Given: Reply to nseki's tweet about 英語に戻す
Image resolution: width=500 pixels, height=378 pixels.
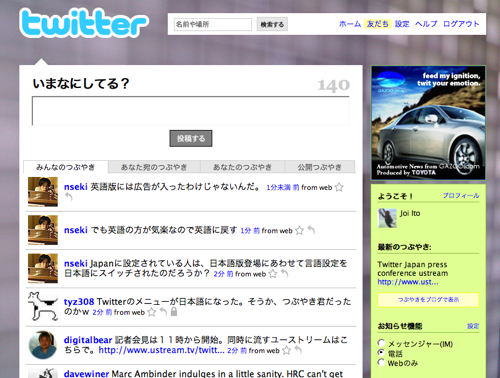Looking at the screenshot, I should pyautogui.click(x=311, y=230).
